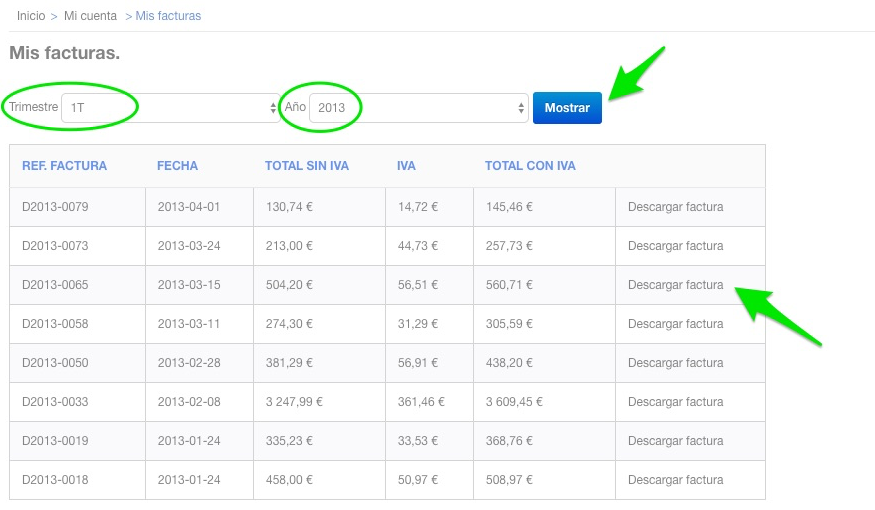Open the Año dropdown showing 2013
Screen dimensions: 875x510
pyautogui.click(x=419, y=108)
